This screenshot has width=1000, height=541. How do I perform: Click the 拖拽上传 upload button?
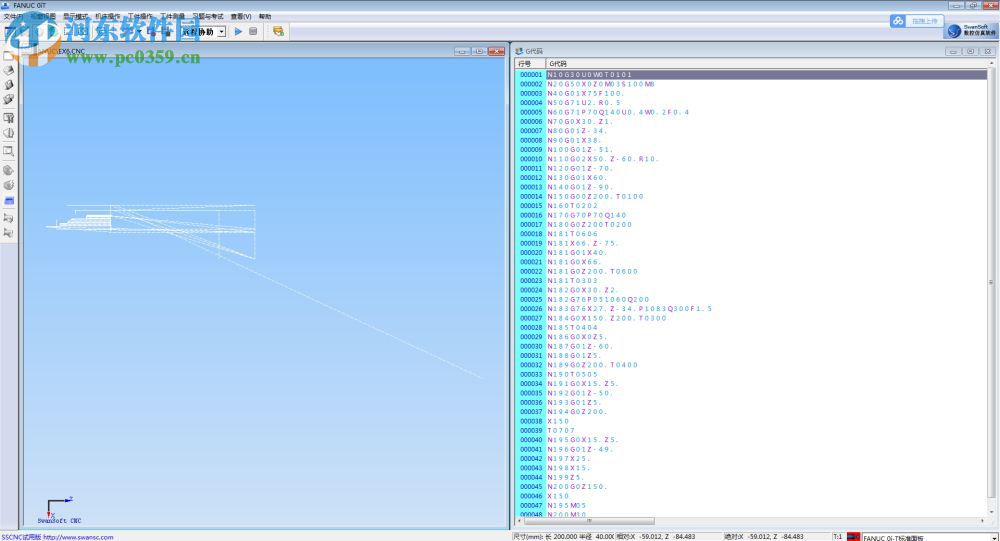click(x=925, y=21)
